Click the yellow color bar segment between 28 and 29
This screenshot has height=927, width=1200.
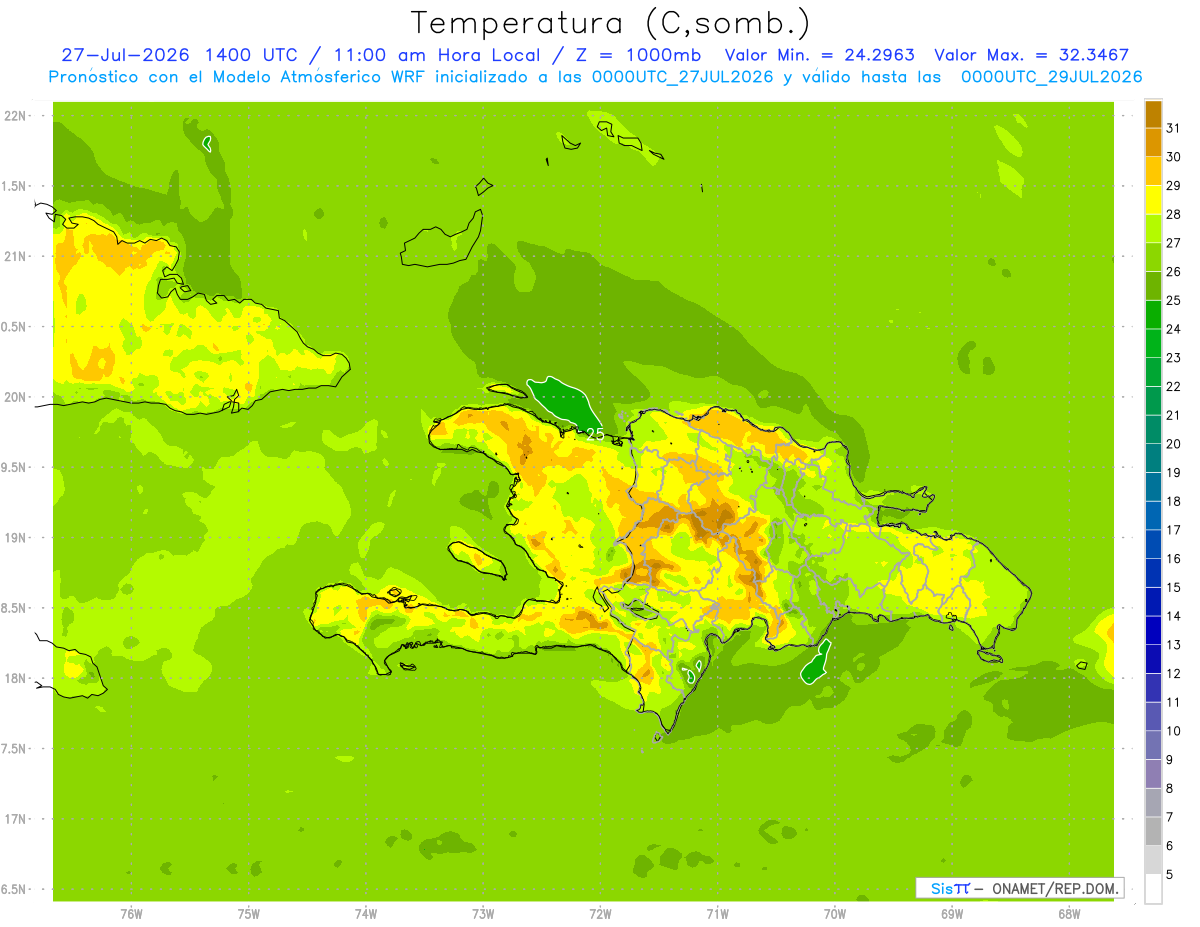click(x=1153, y=200)
